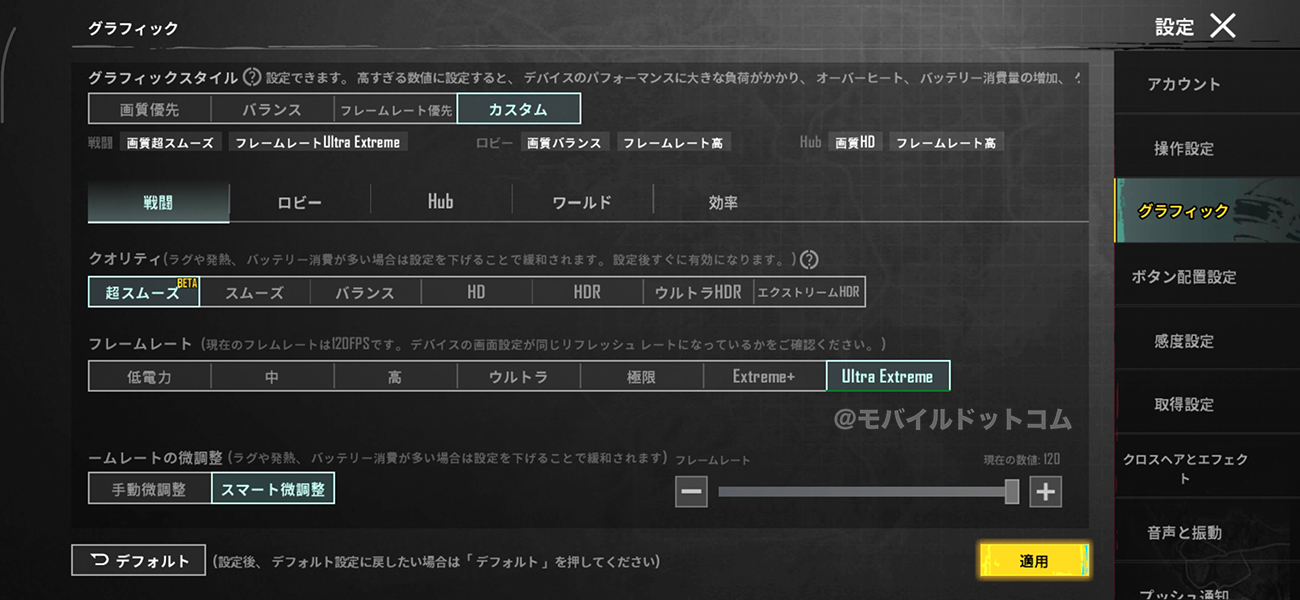
Task: Open 感度設定 sensitivity settings
Action: point(1184,342)
